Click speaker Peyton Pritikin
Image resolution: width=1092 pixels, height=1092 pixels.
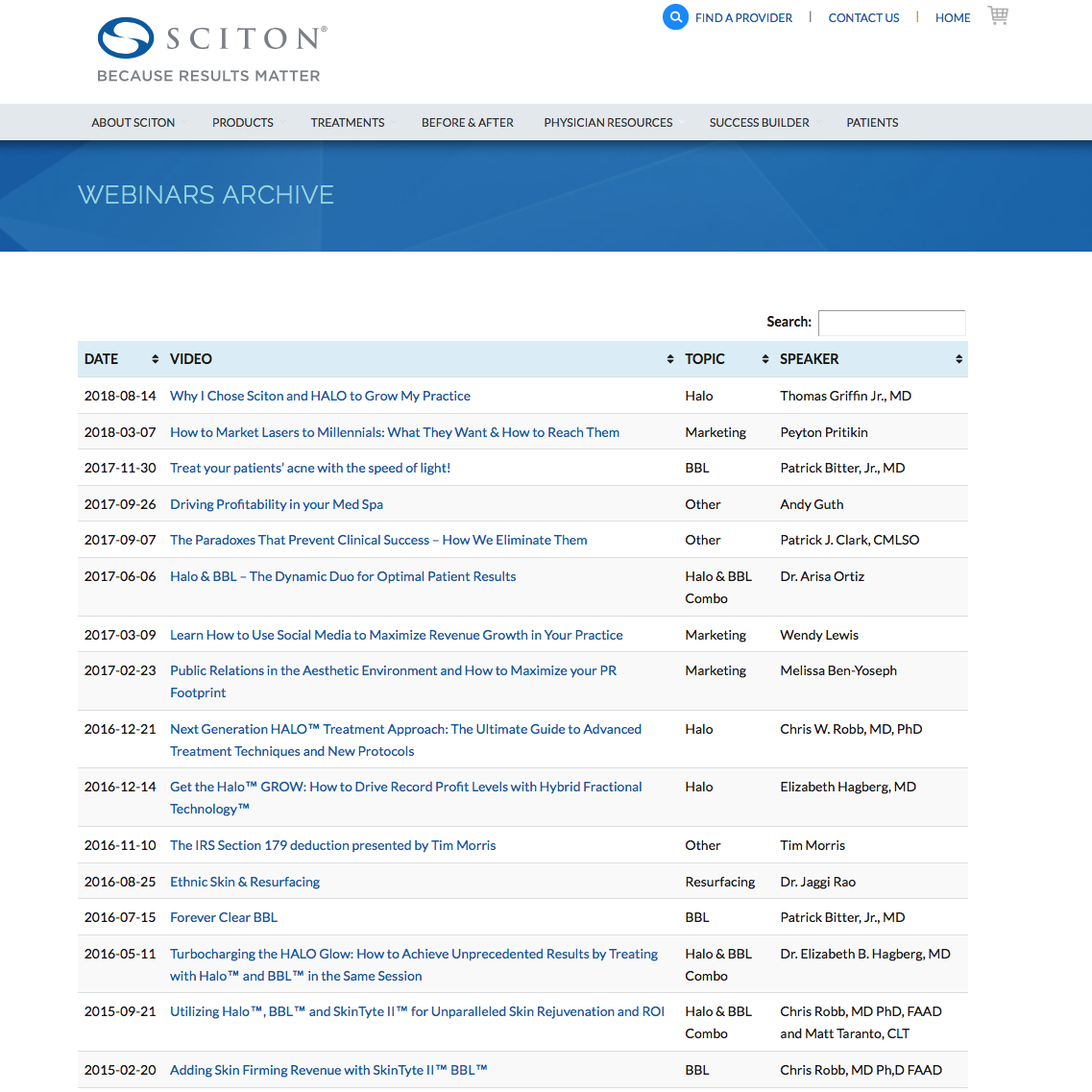[824, 432]
